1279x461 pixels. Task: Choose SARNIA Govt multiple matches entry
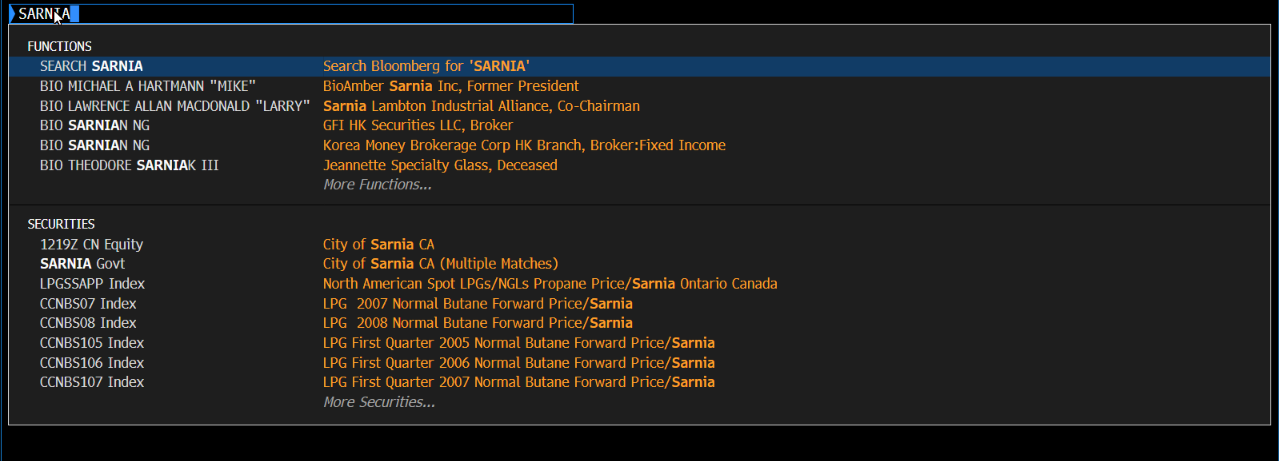click(x=639, y=264)
